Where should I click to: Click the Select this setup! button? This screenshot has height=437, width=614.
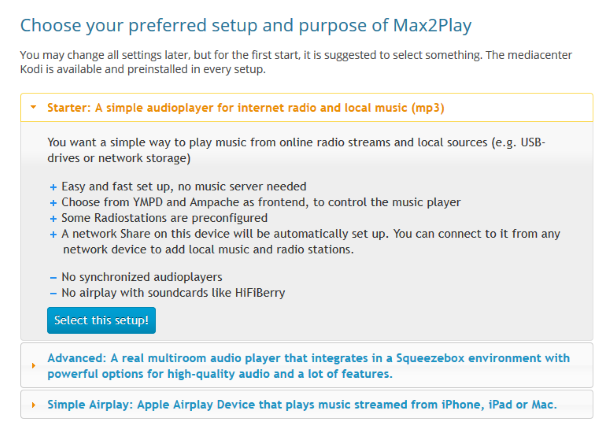(101, 320)
